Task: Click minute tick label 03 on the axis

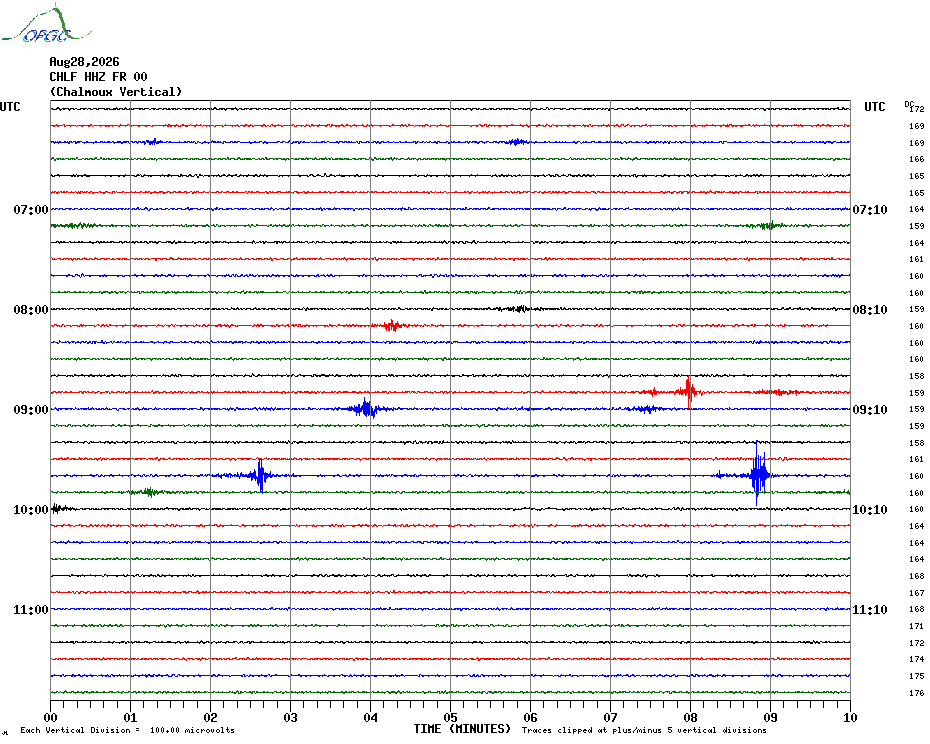Action: (291, 718)
